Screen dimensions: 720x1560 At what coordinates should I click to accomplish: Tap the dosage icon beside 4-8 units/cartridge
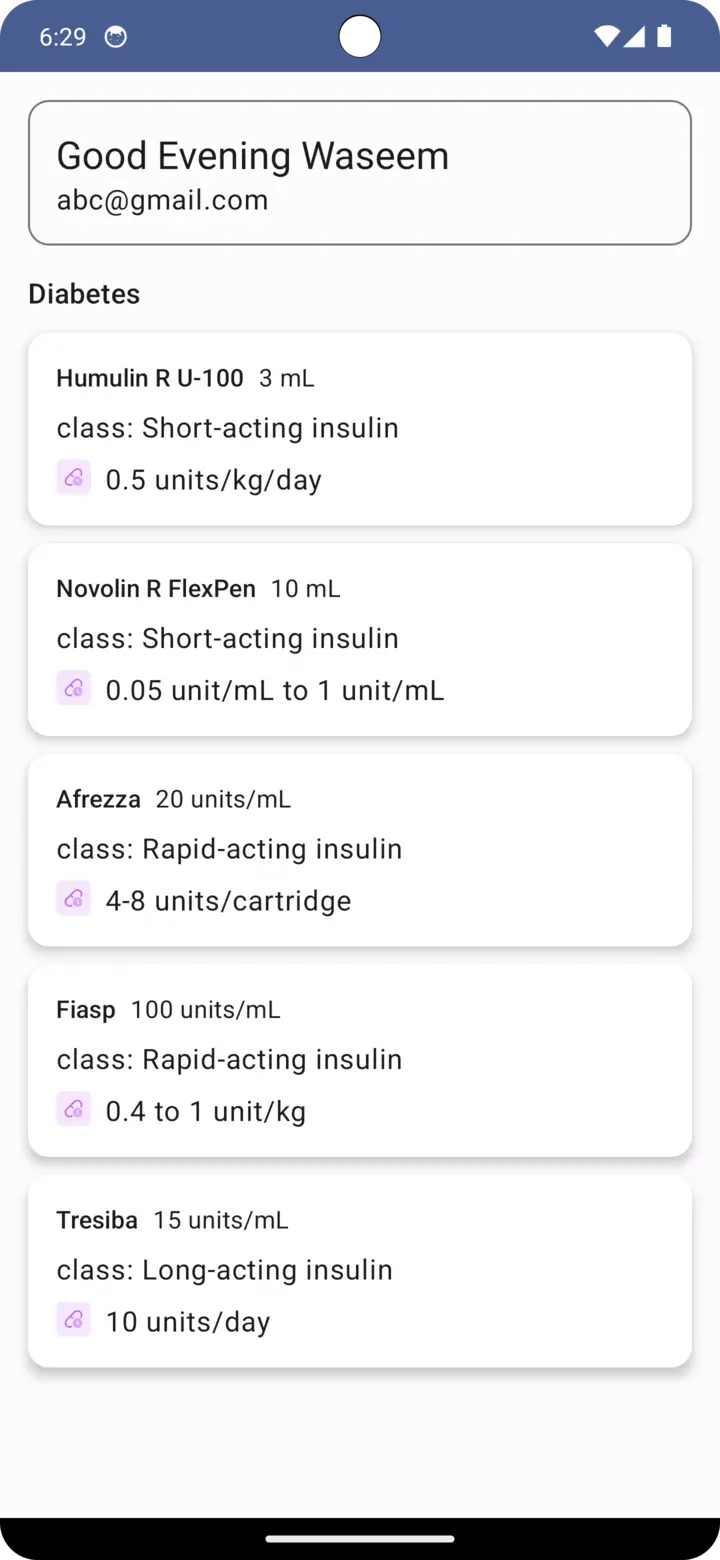[73, 899]
